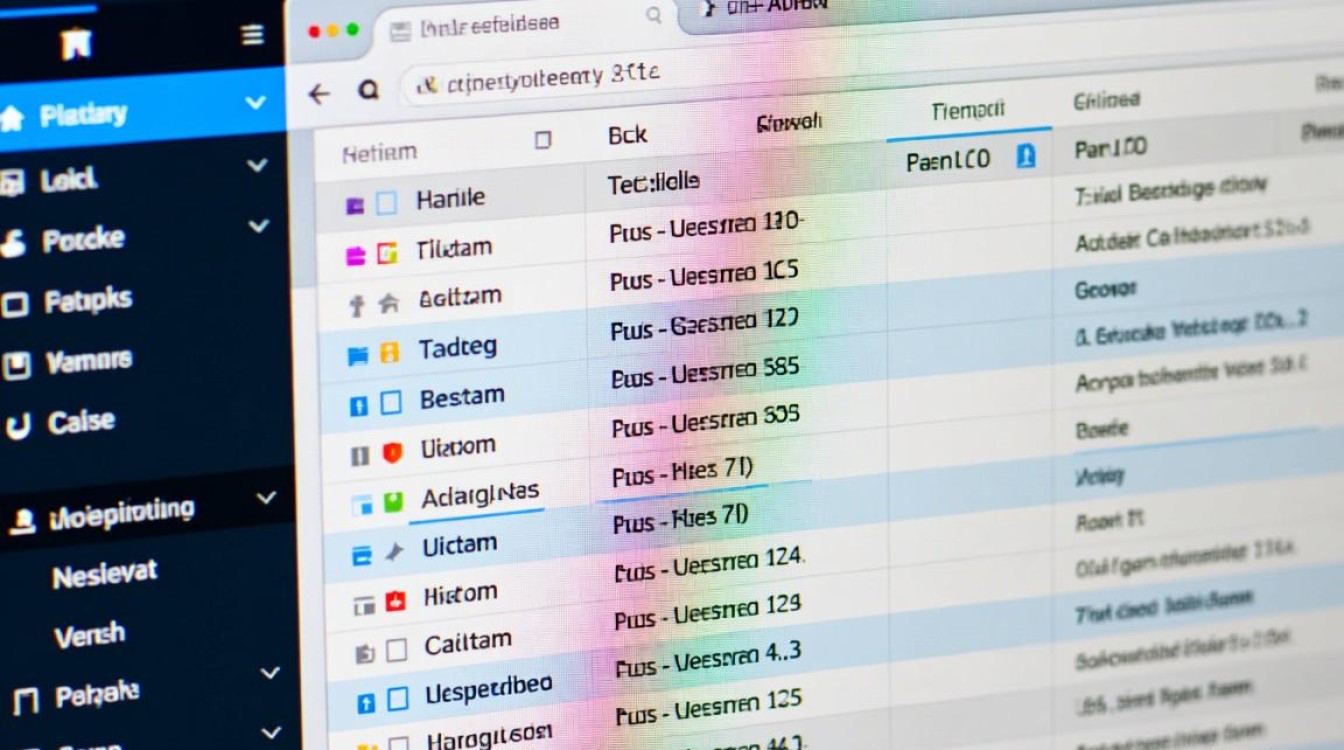Tick the header checkbox next to Bck

pos(543,140)
